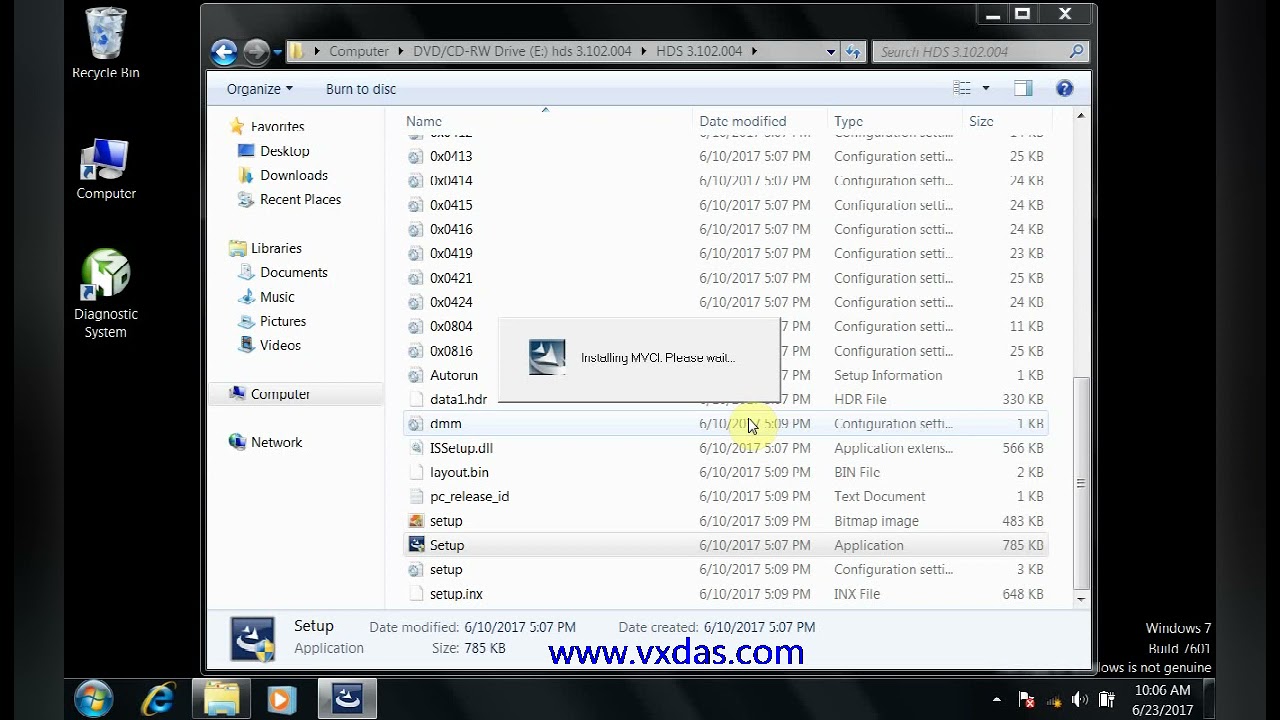Expand the Computer breadcrumb arrow
The image size is (1280, 720).
(x=402, y=51)
